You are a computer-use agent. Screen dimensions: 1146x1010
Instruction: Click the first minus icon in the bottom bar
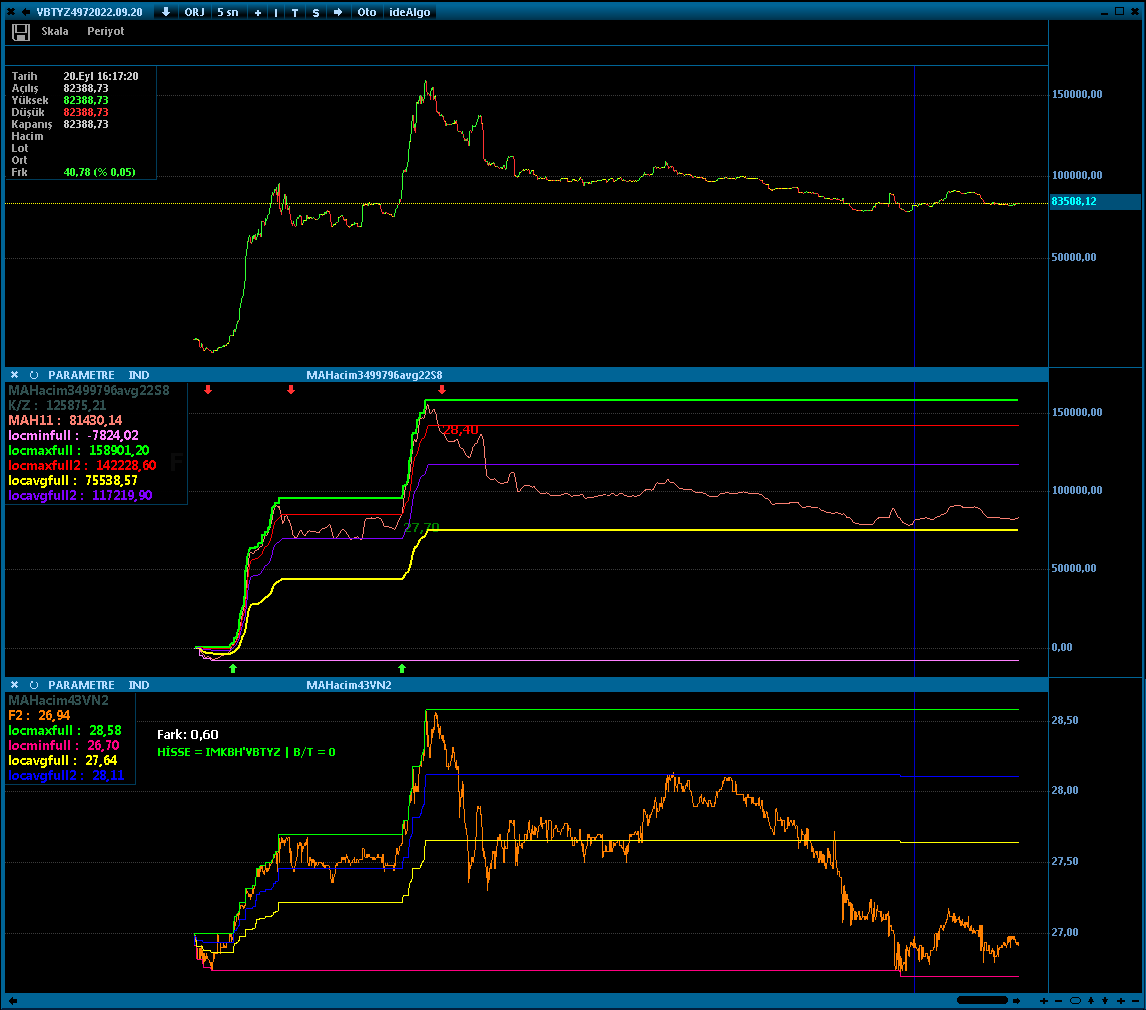tap(1058, 1000)
